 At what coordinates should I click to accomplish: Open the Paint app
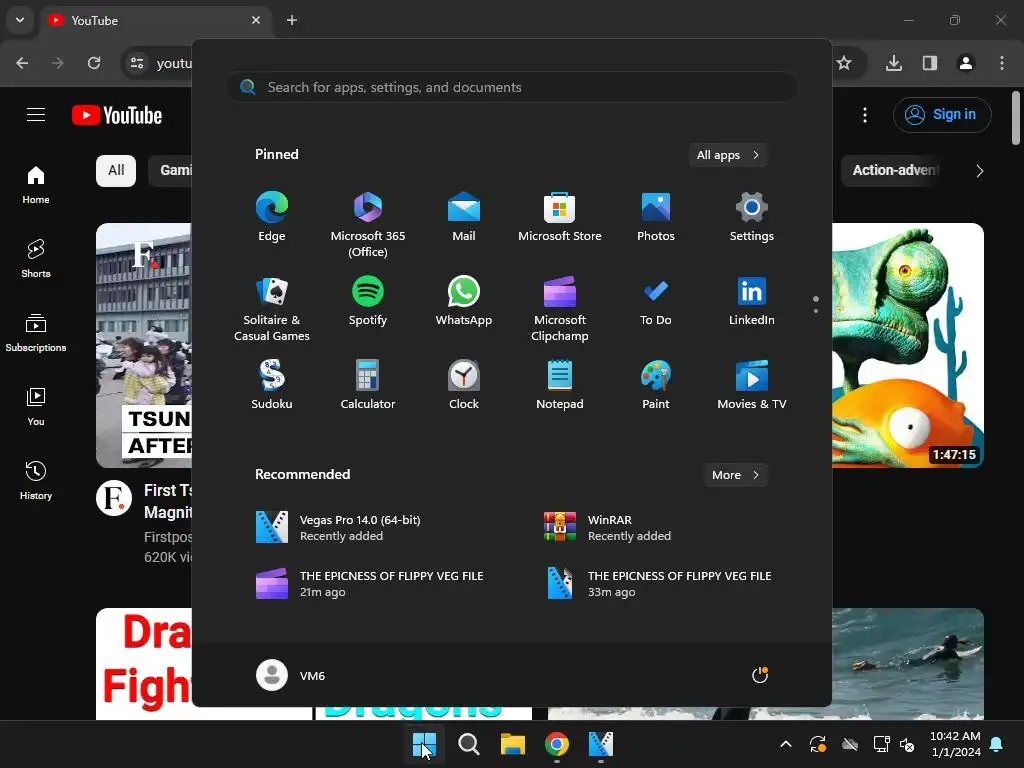(x=656, y=385)
